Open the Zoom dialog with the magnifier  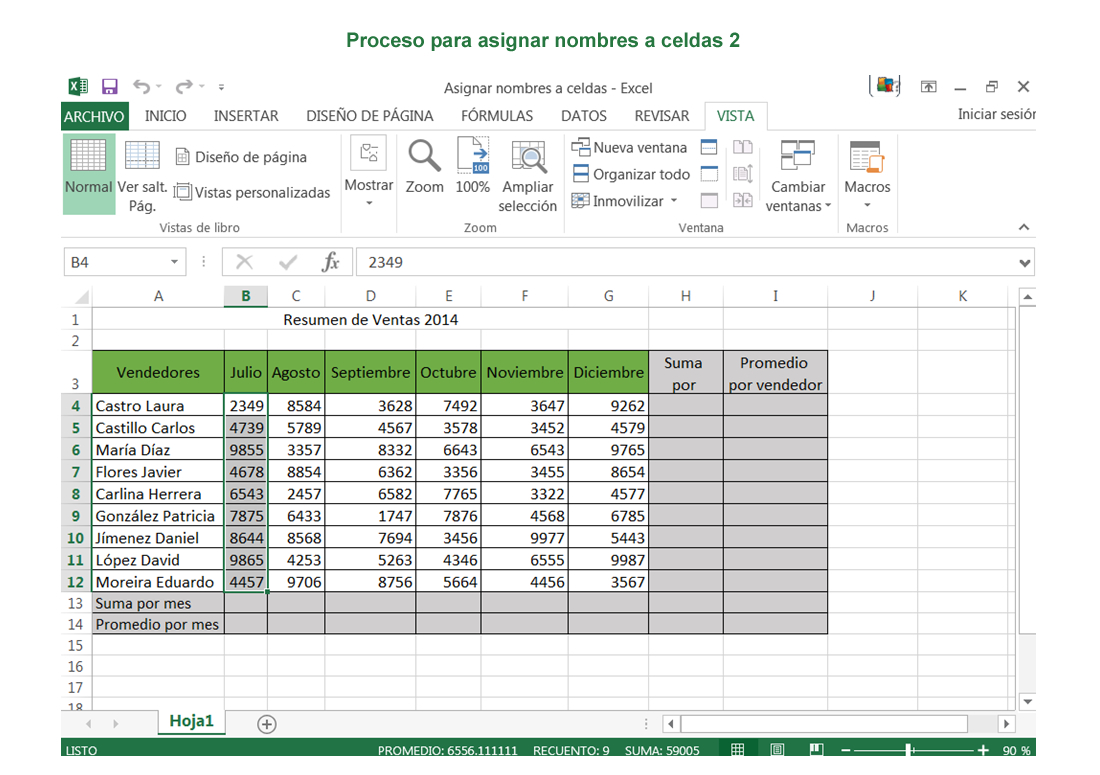tap(424, 167)
